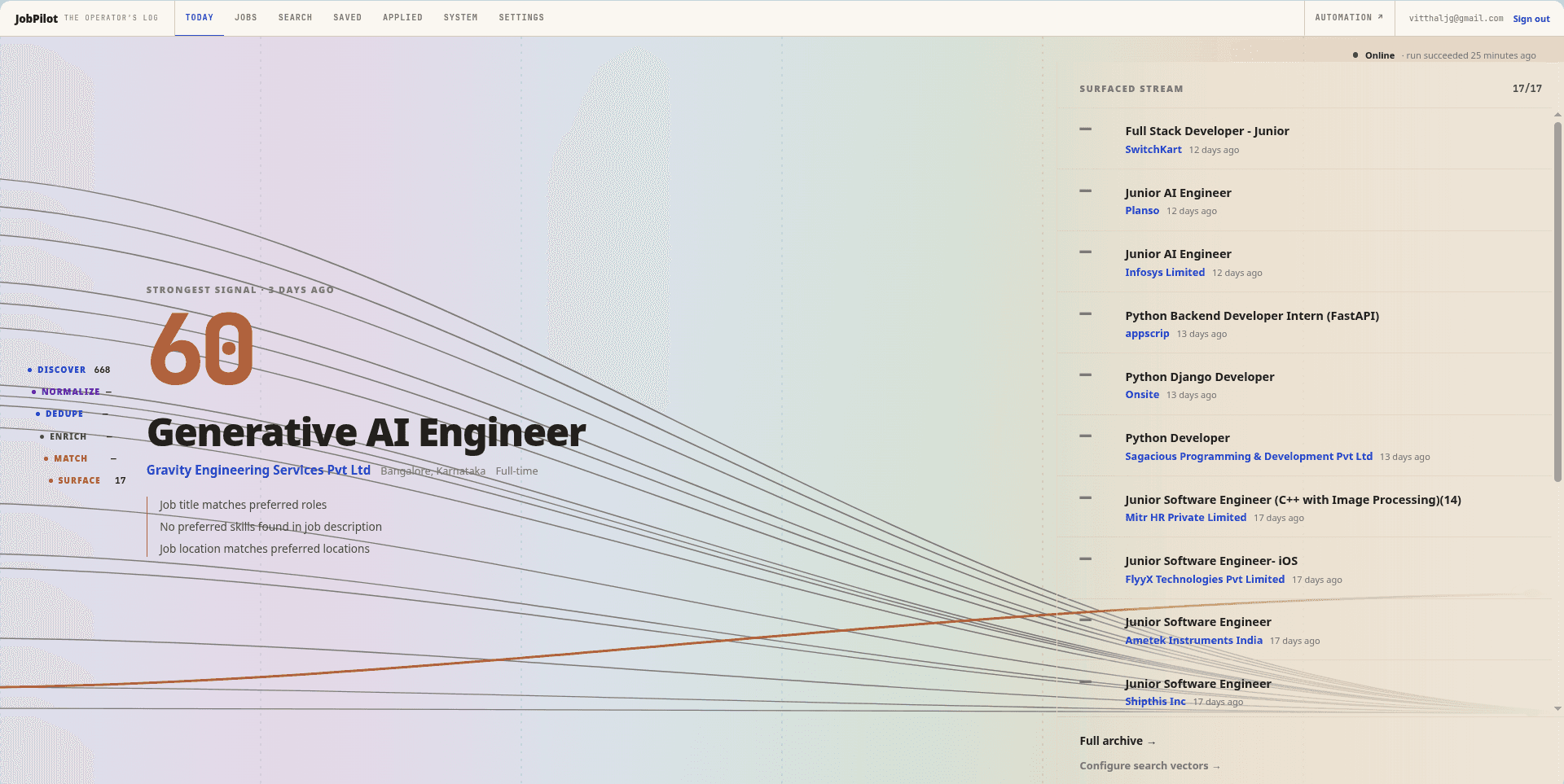Go to the Search tab

[295, 18]
